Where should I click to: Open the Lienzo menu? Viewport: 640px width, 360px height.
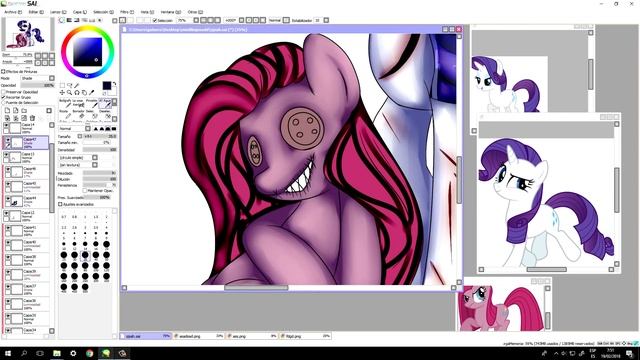pyautogui.click(x=58, y=12)
